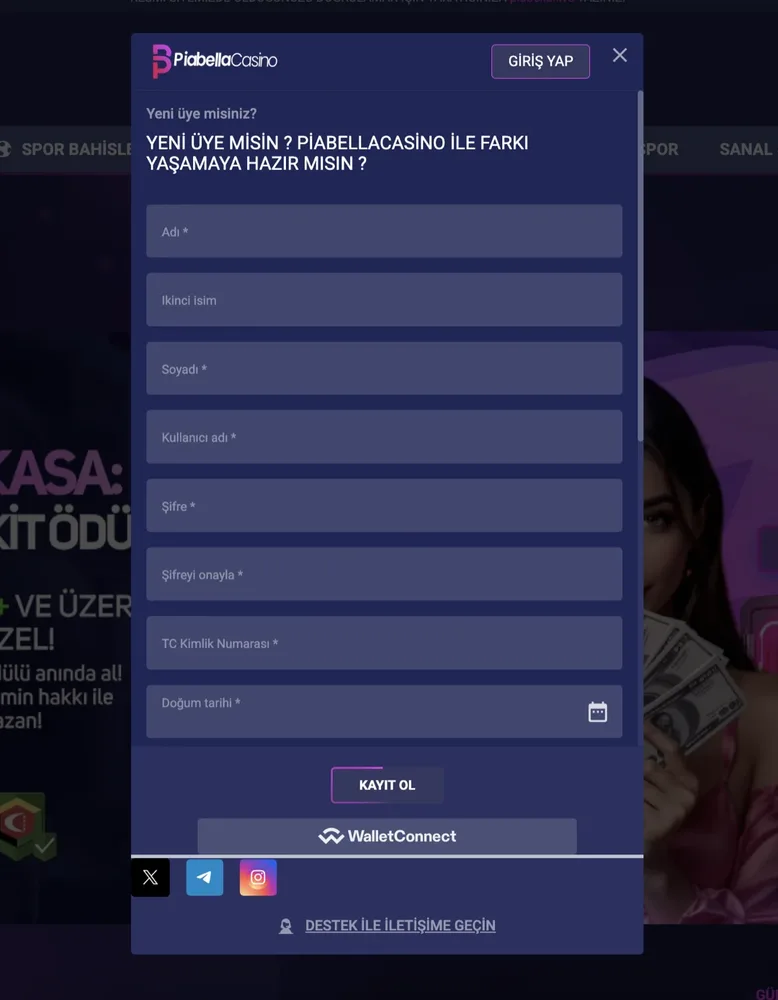Open the date picker calendar icon
The height and width of the screenshot is (1000, 778).
tap(598, 712)
